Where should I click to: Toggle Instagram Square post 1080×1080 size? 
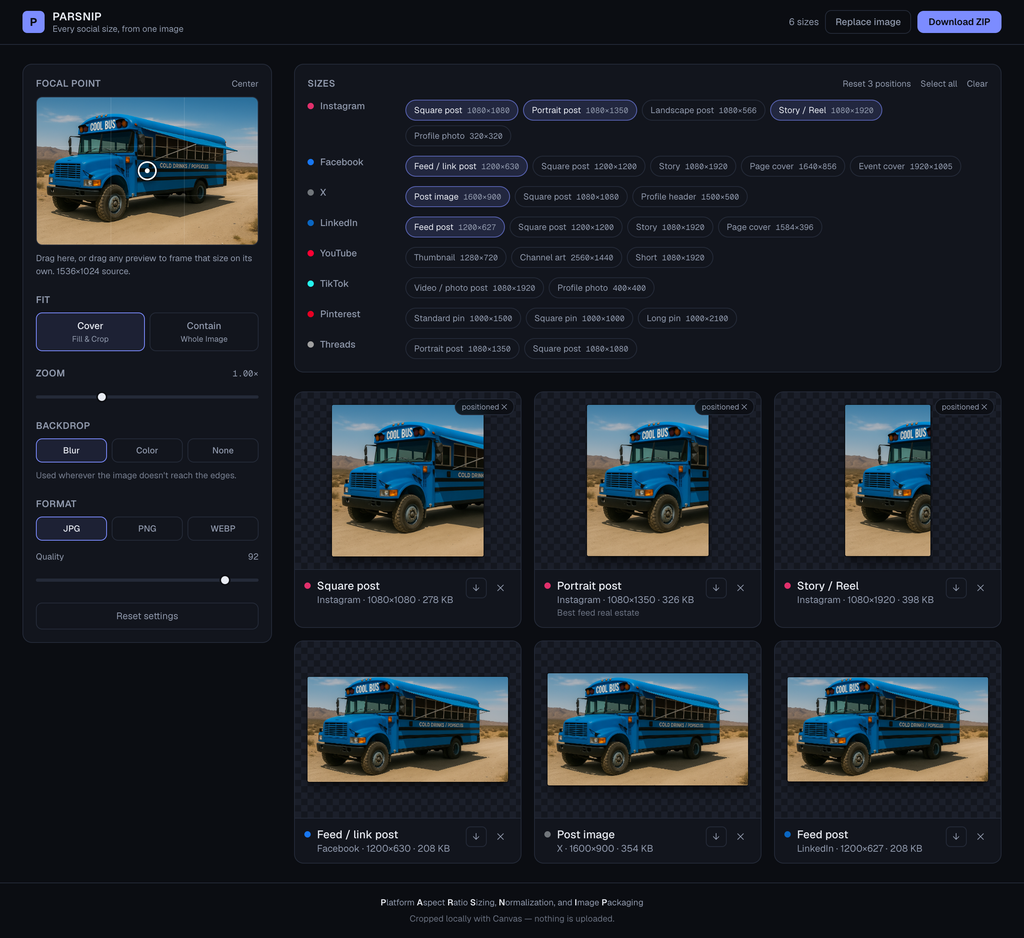(462, 110)
